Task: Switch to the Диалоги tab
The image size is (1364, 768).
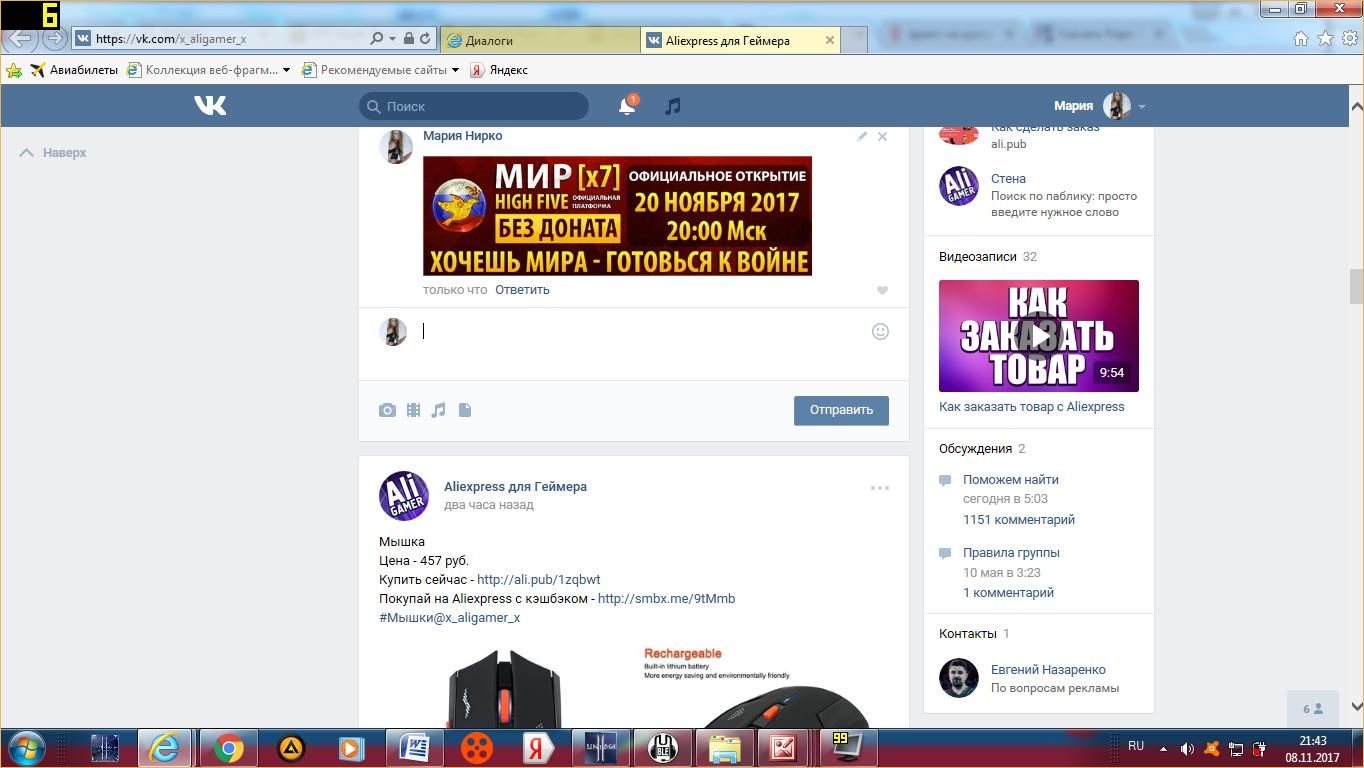Action: (x=540, y=40)
